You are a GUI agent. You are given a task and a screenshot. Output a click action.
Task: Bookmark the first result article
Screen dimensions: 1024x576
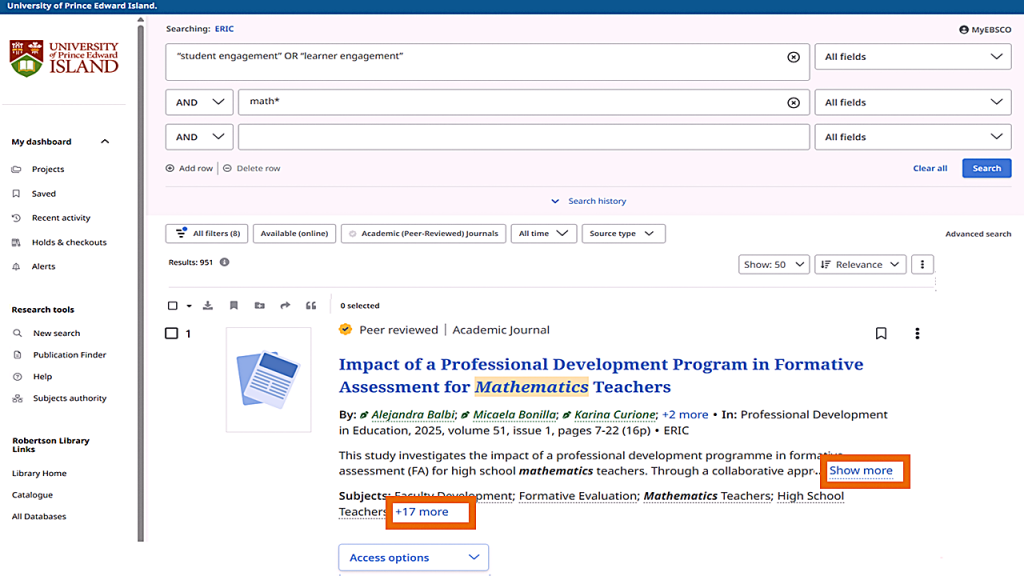click(881, 333)
